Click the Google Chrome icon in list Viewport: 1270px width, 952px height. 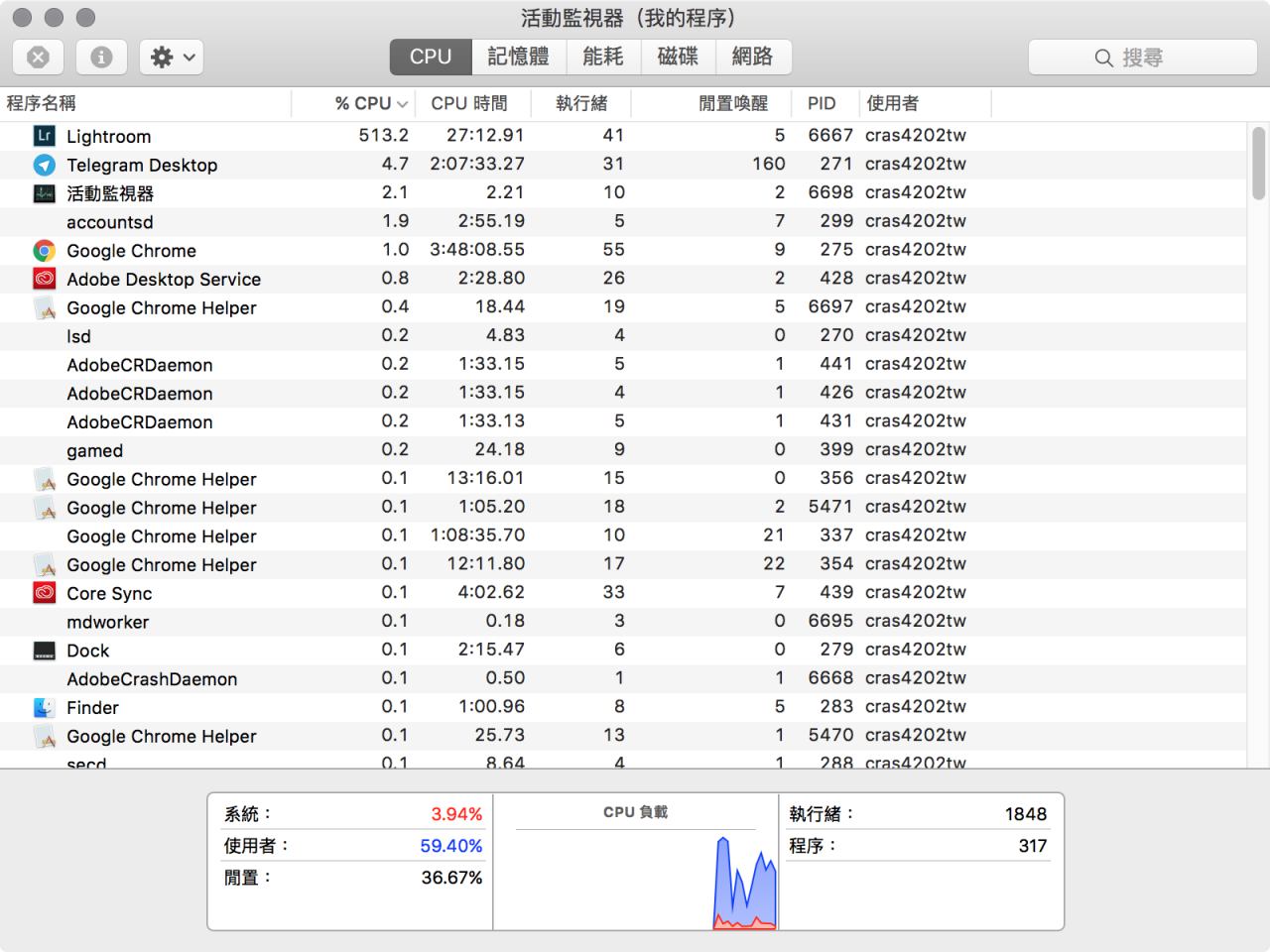[44, 251]
